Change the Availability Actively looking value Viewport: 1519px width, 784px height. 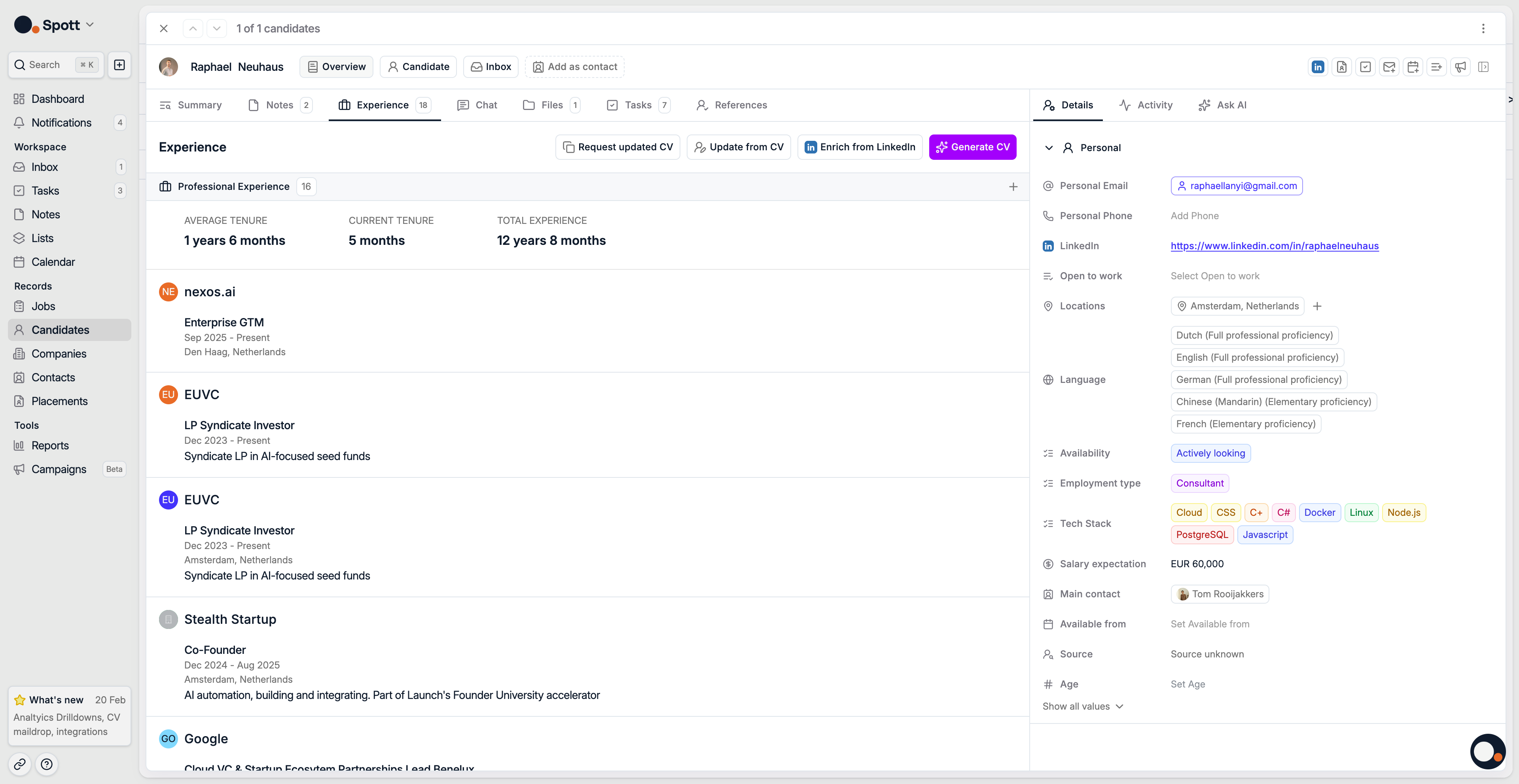pos(1210,453)
